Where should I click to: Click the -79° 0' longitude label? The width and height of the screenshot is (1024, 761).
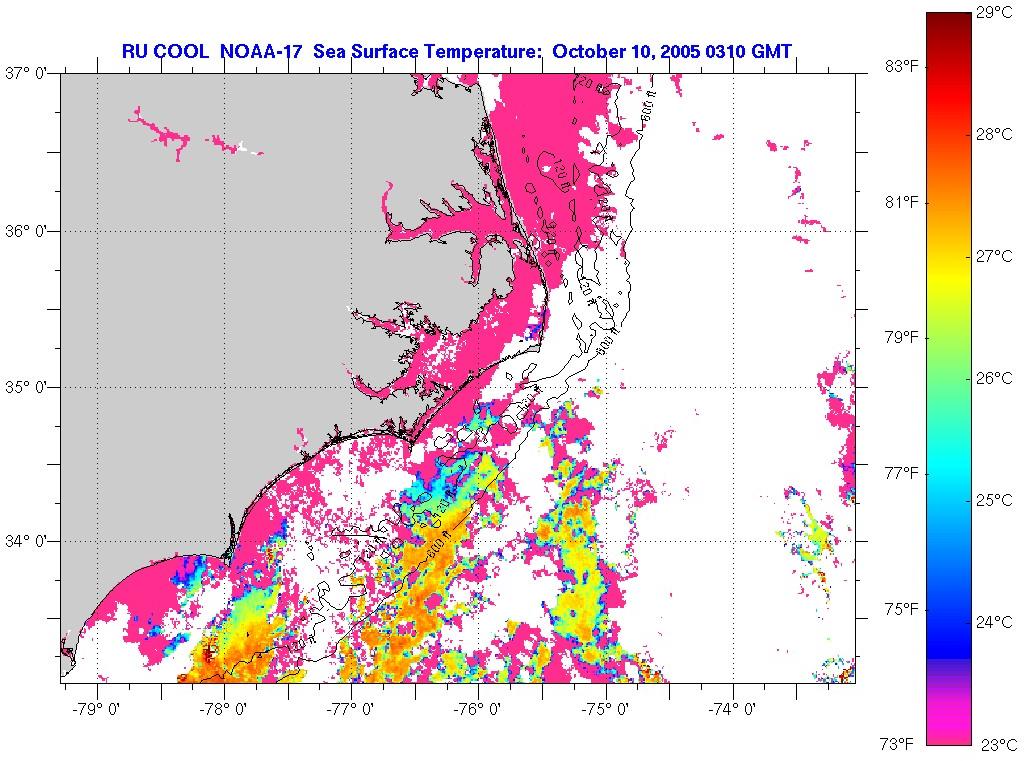pyautogui.click(x=95, y=708)
